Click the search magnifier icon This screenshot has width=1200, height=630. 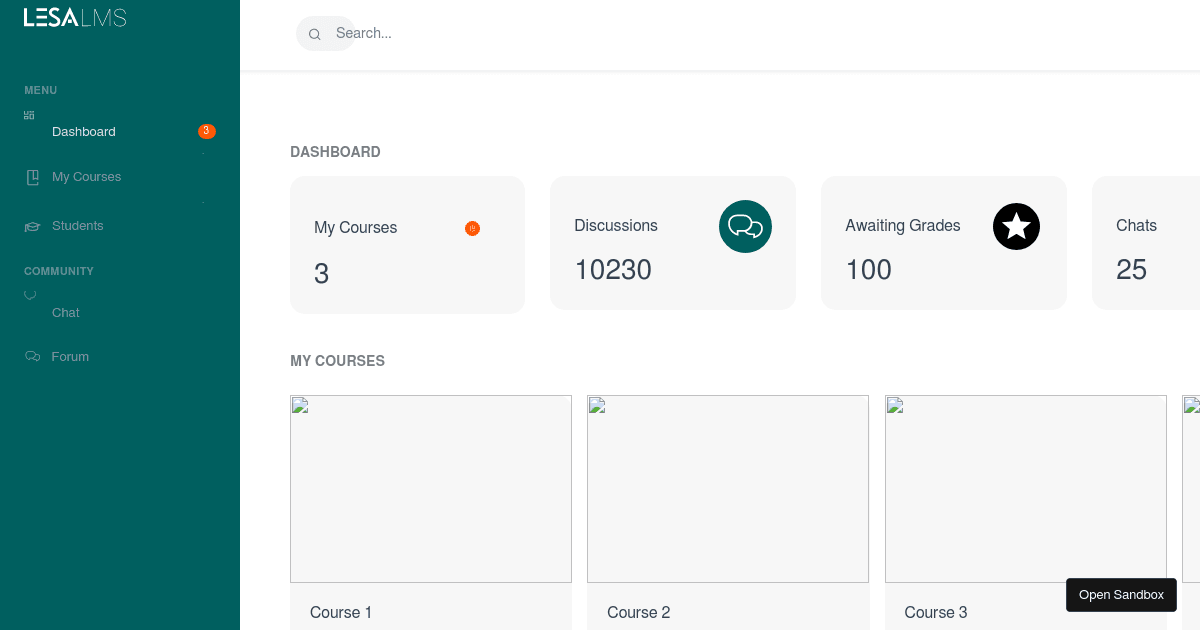click(314, 33)
